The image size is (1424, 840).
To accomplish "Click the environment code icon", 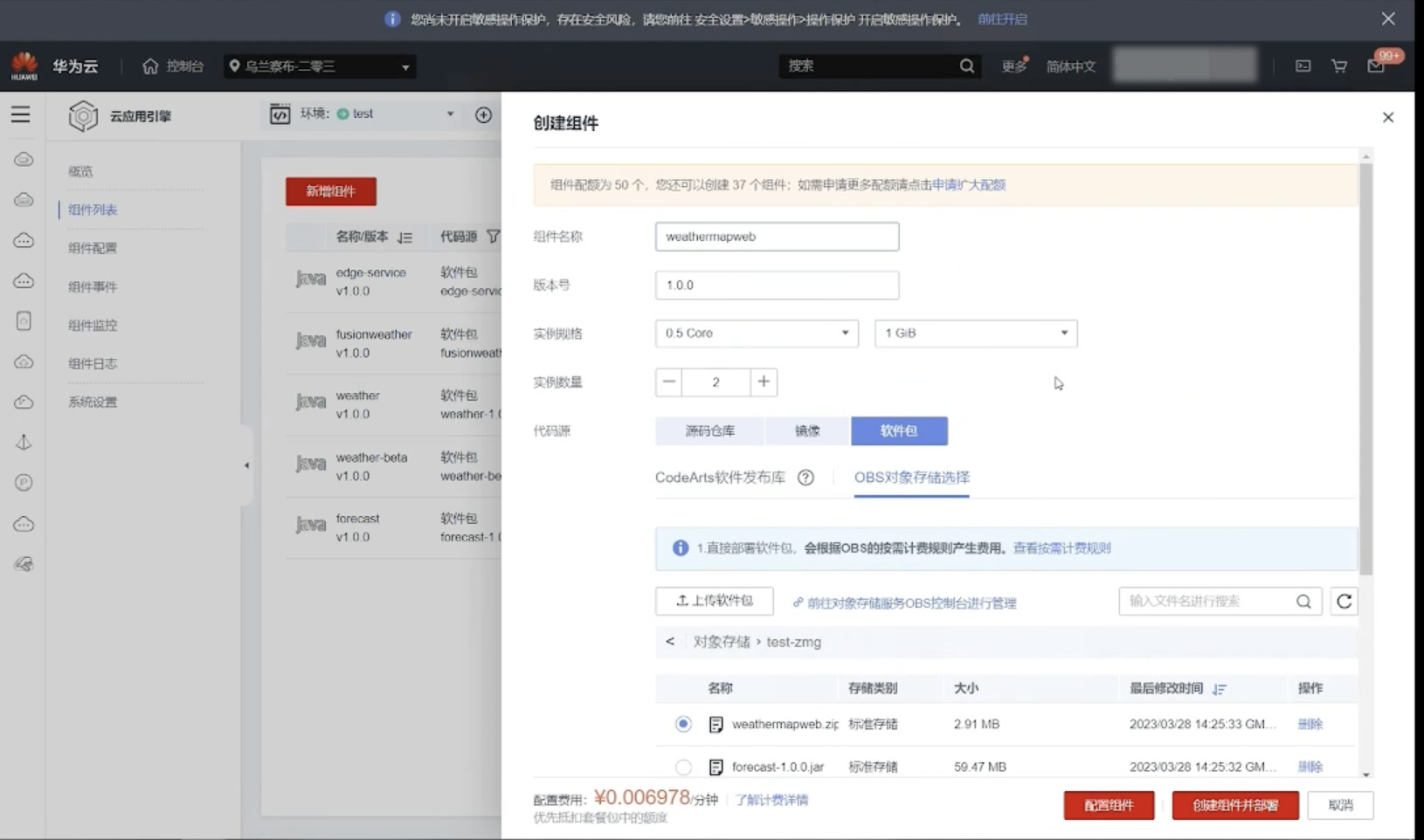I will [x=280, y=114].
